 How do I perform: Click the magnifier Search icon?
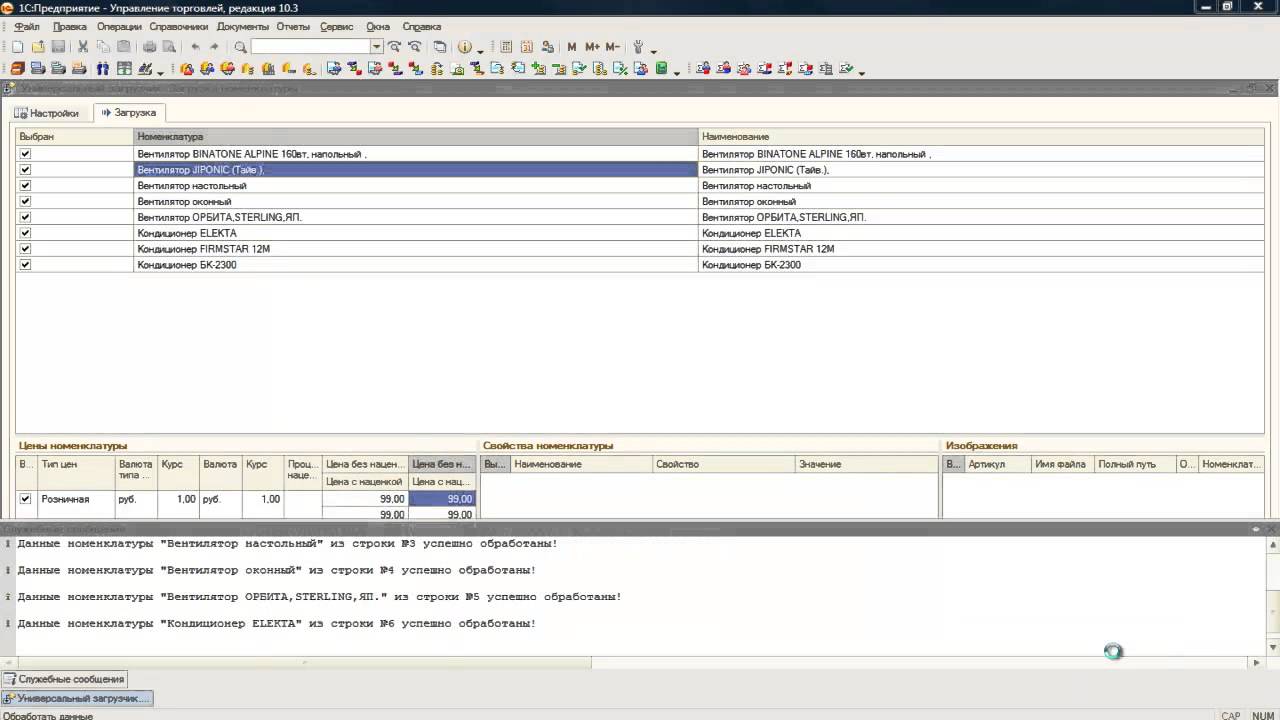pos(240,47)
